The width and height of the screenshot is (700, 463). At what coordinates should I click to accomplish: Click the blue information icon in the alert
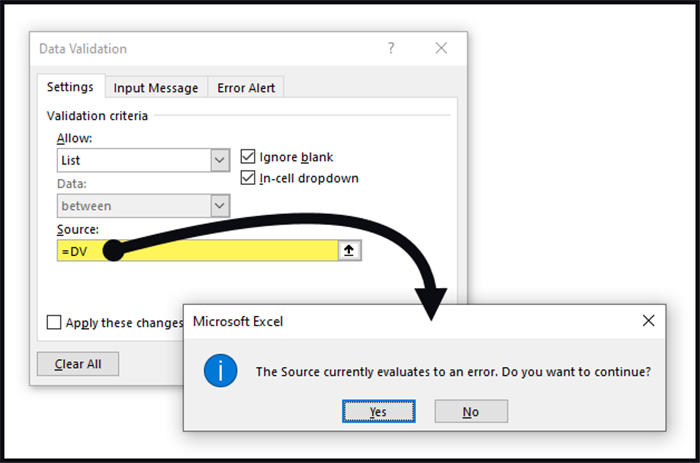(220, 371)
